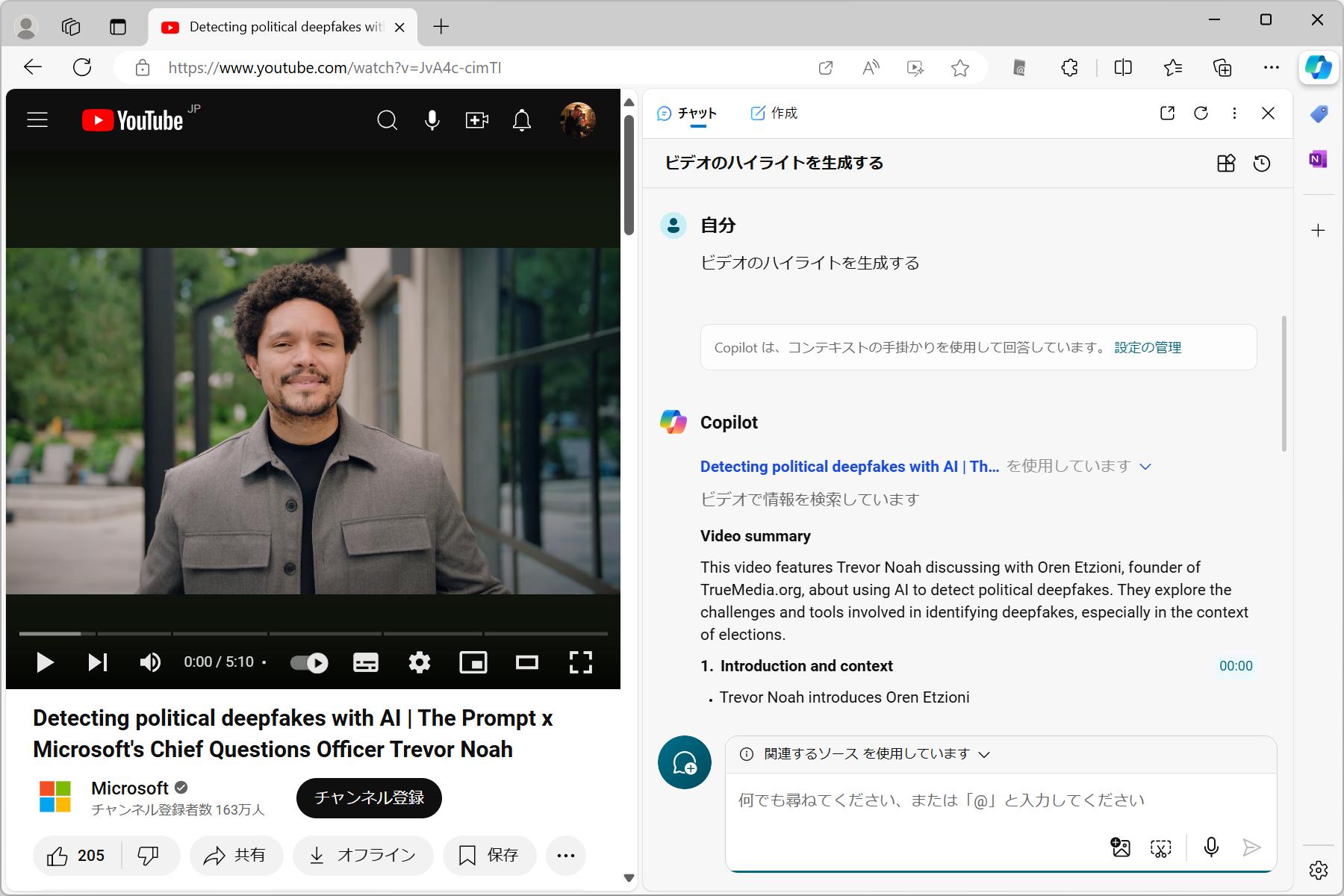Image resolution: width=1344 pixels, height=896 pixels.
Task: Open Copilot plugins icon
Action: 1226,164
